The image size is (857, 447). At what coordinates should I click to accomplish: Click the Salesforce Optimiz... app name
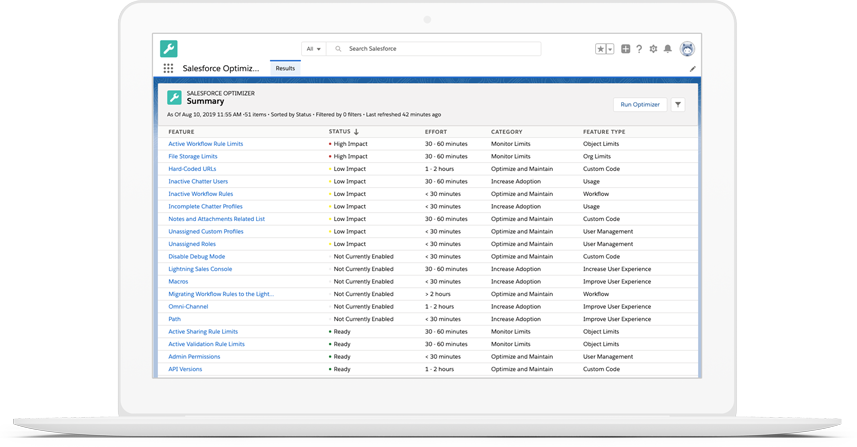tap(221, 68)
